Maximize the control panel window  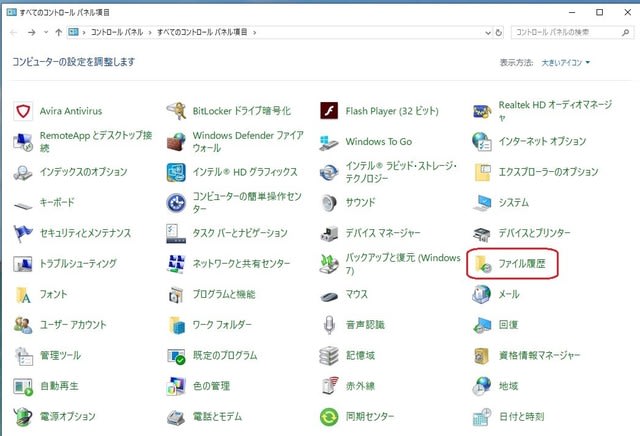600,12
